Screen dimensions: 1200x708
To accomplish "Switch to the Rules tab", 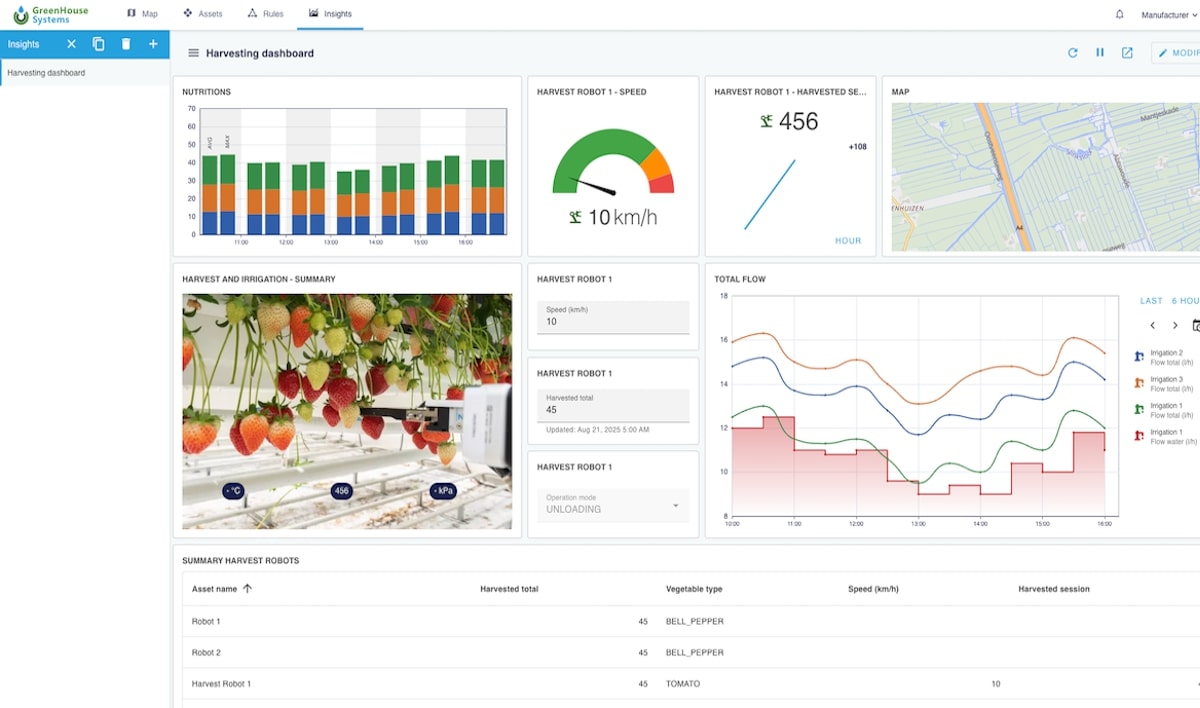I will click(x=265, y=13).
